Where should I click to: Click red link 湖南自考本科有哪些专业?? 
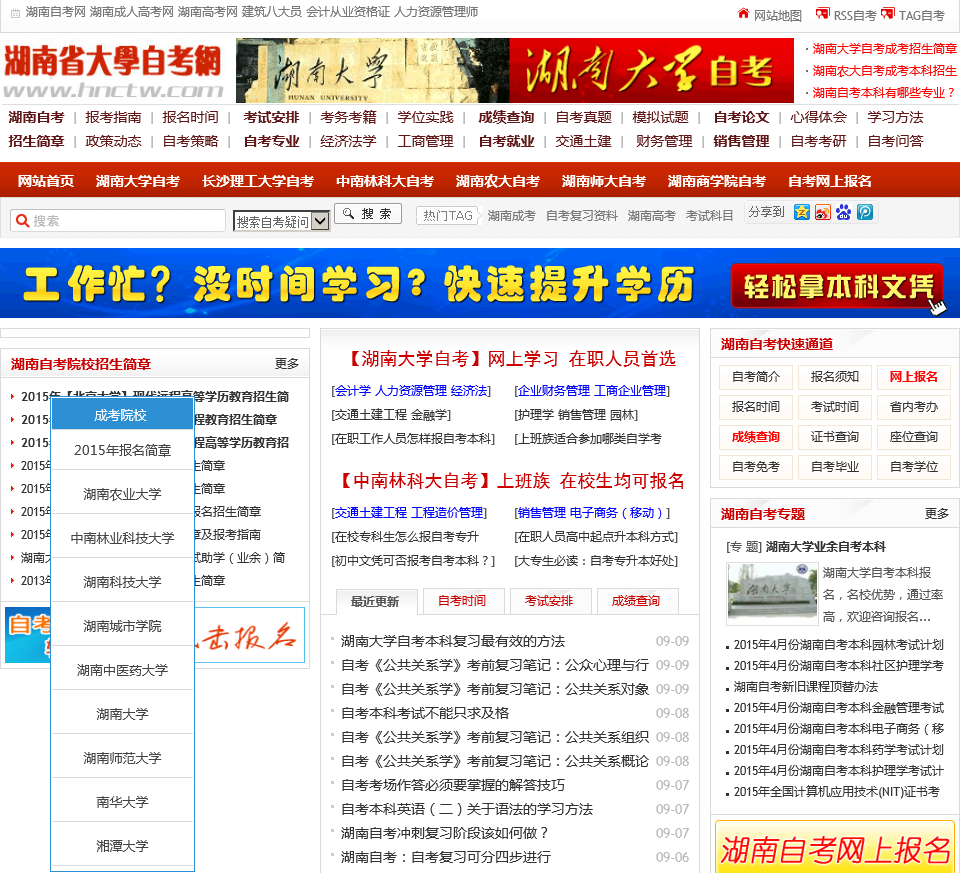click(884, 92)
